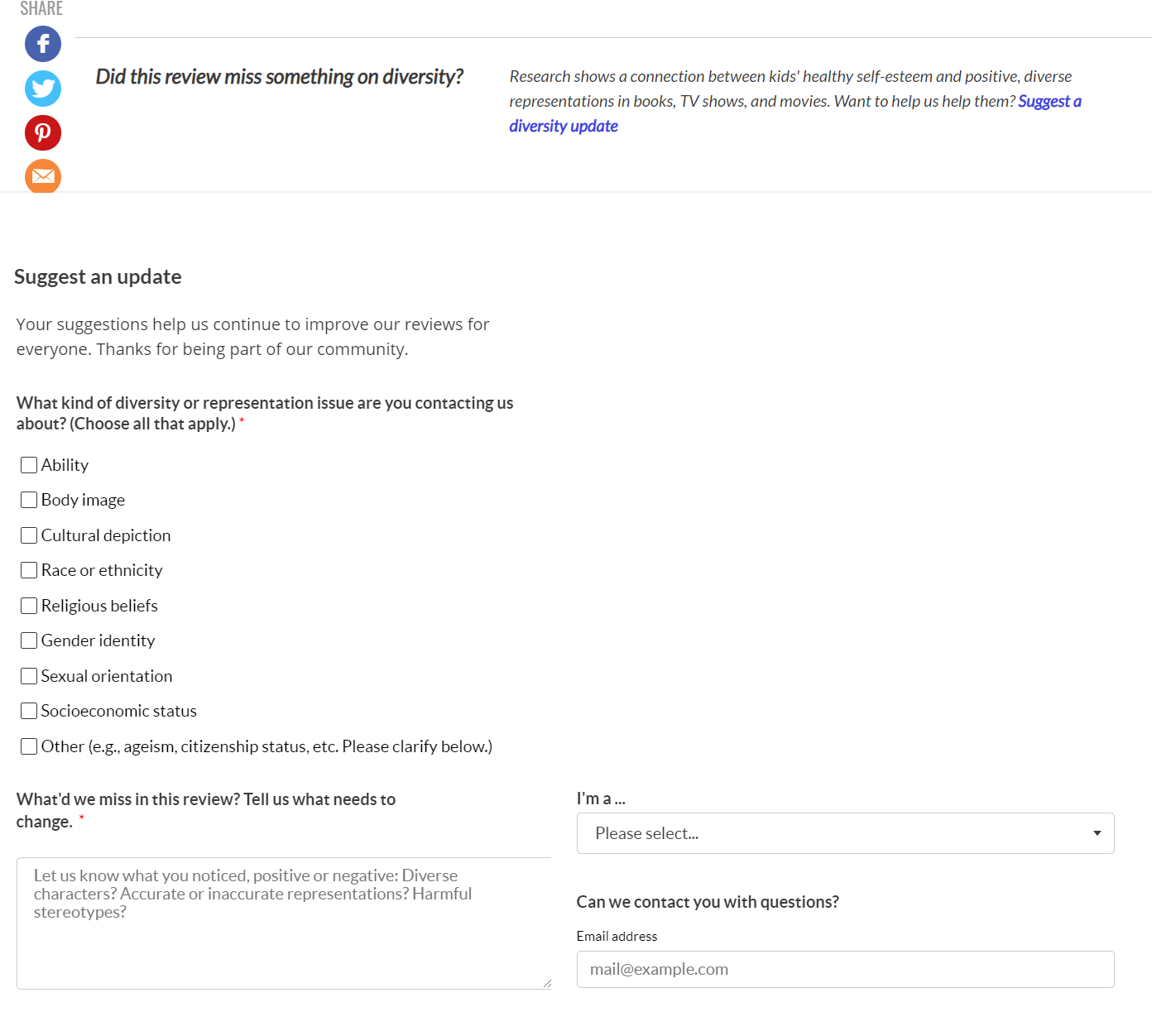Click the textarea resize handle
Image resolution: width=1152 pixels, height=1036 pixels.
tap(546, 982)
